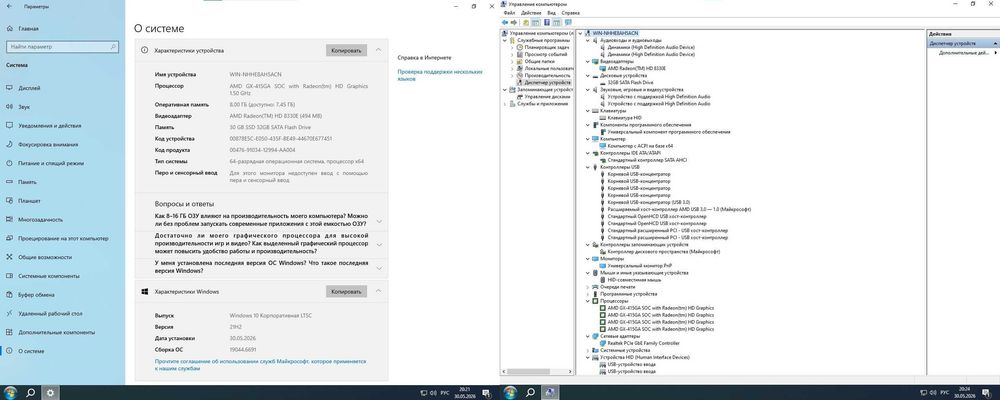Open Питание и спящий режим
This screenshot has height=400, width=1000.
(x=51, y=163)
